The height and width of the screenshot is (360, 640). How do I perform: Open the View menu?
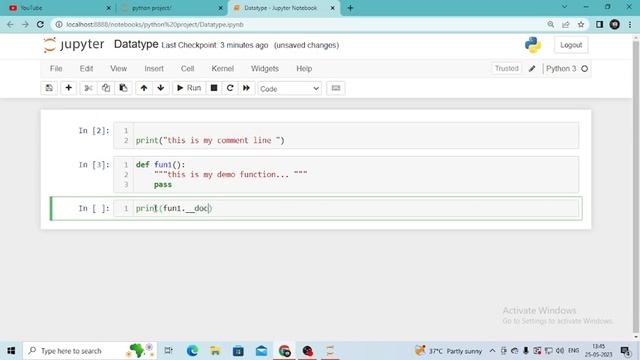tap(118, 69)
